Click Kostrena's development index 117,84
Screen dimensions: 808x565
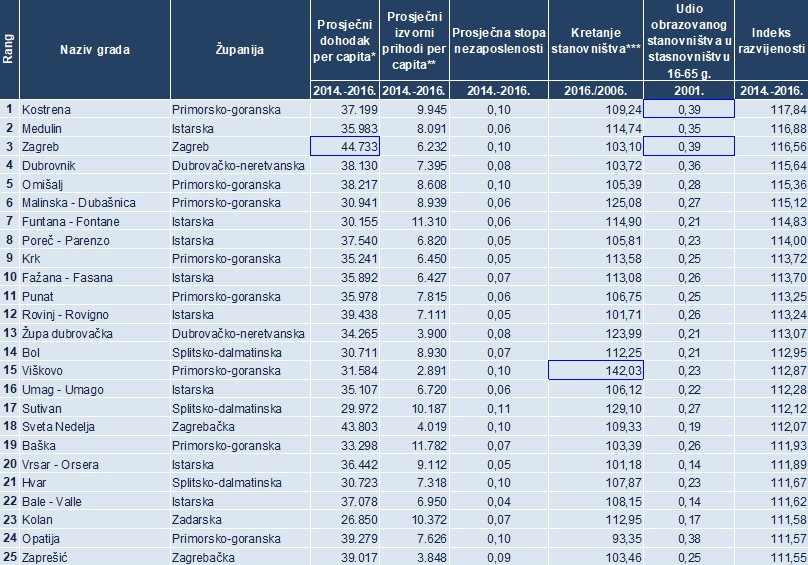click(x=771, y=109)
